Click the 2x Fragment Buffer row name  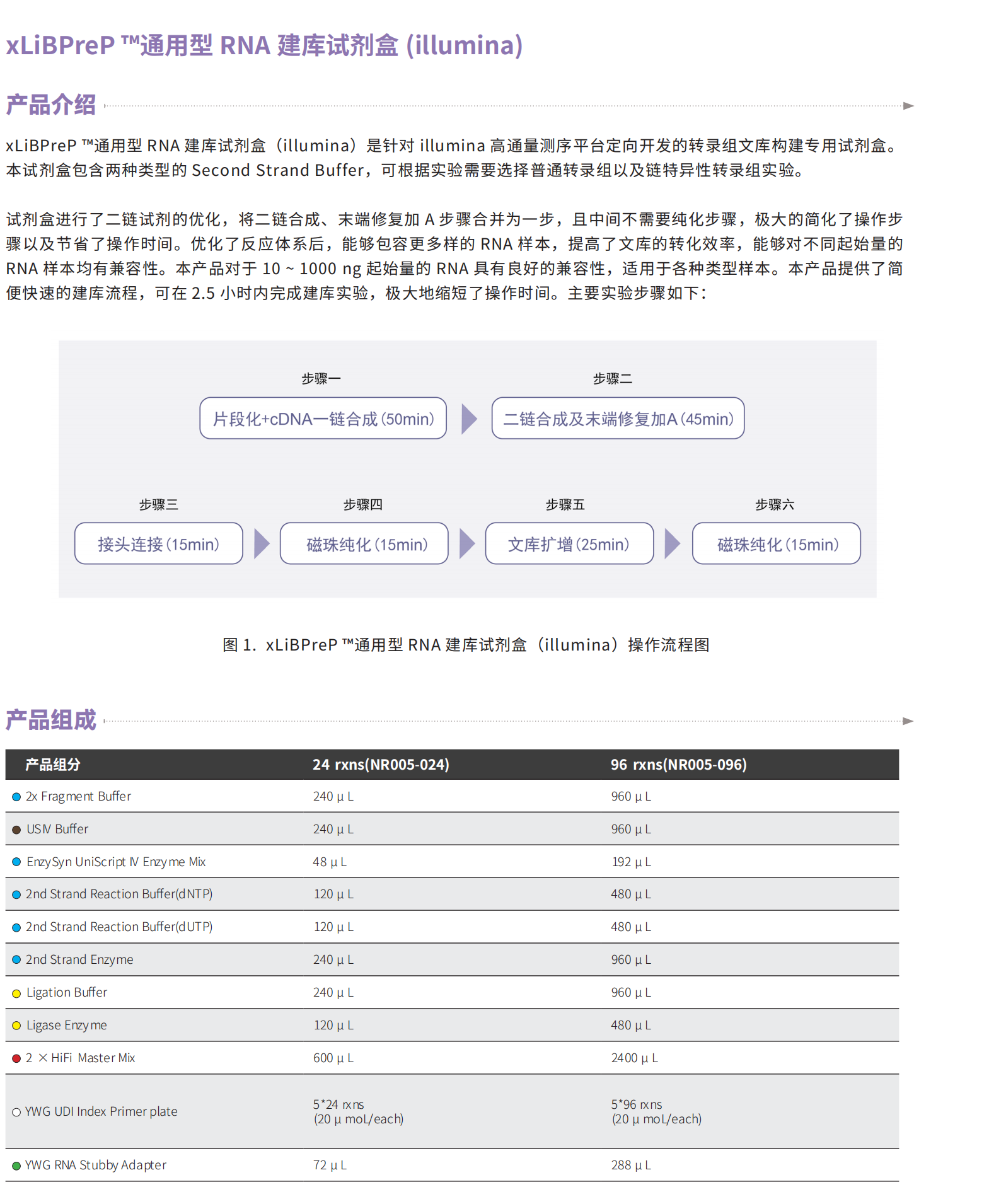78,797
